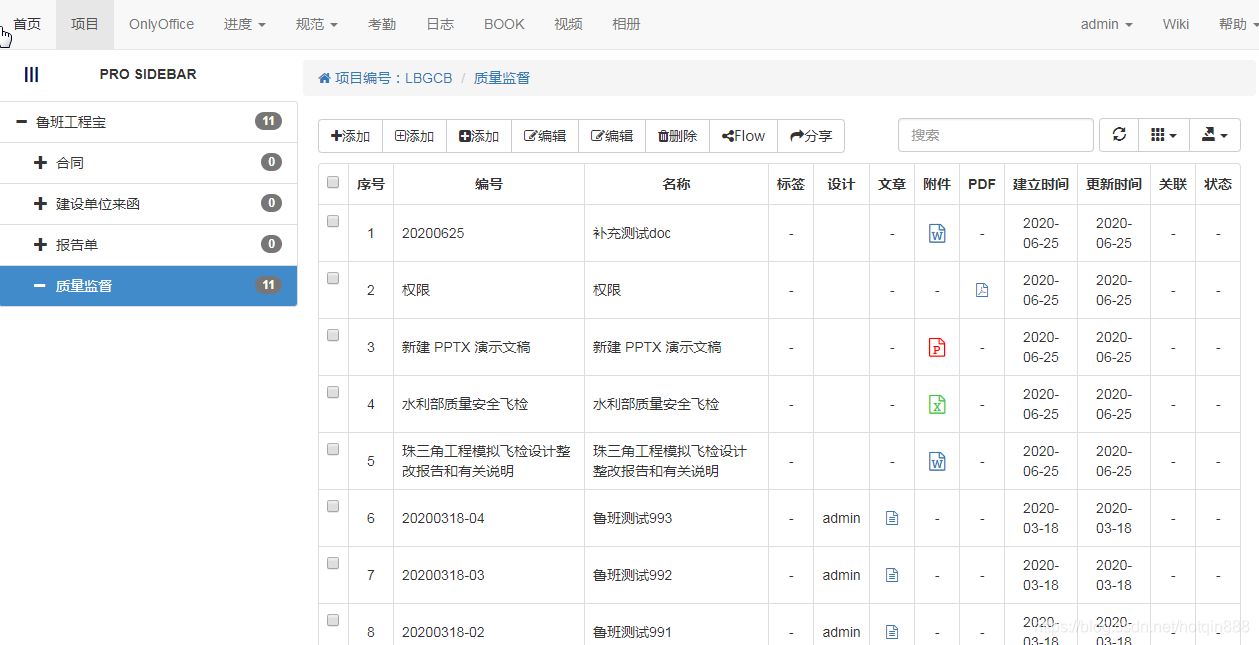Open the Word attachment for 珠三角工程模拟飞检设计整改报告
The image size is (1259, 645).
937,461
